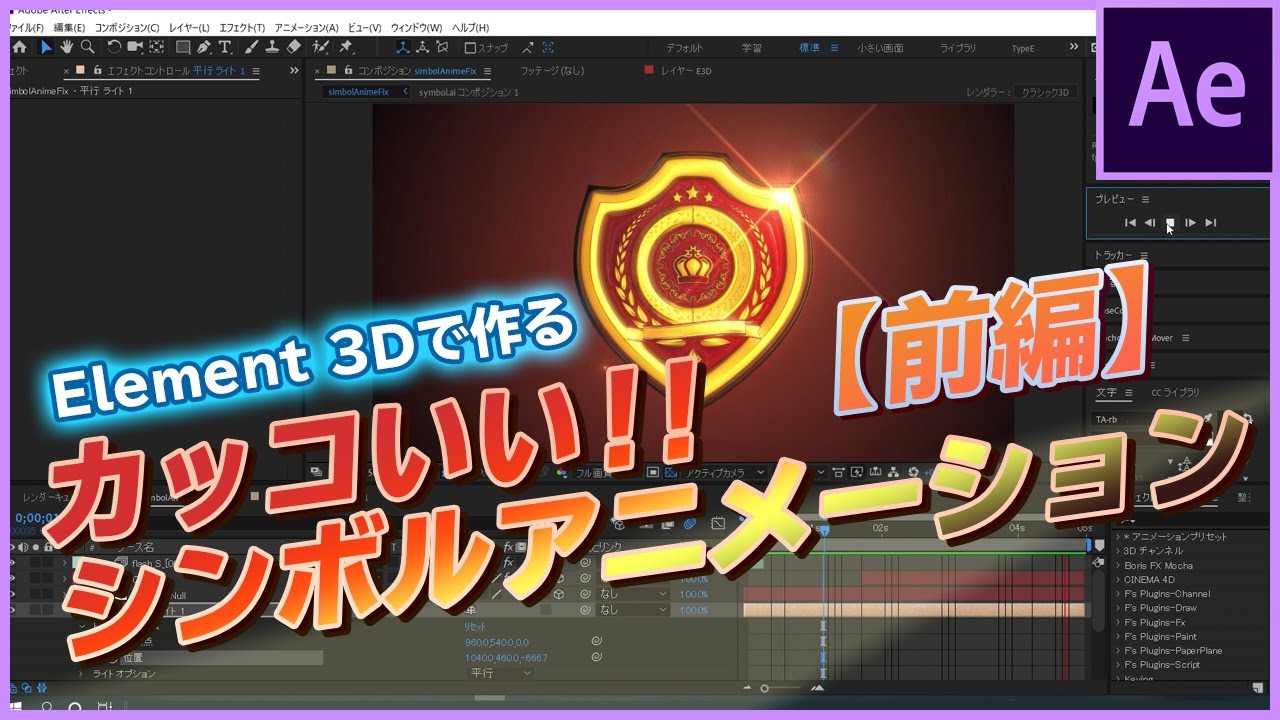Toggle the スナップ snapping checkbox

(470, 48)
